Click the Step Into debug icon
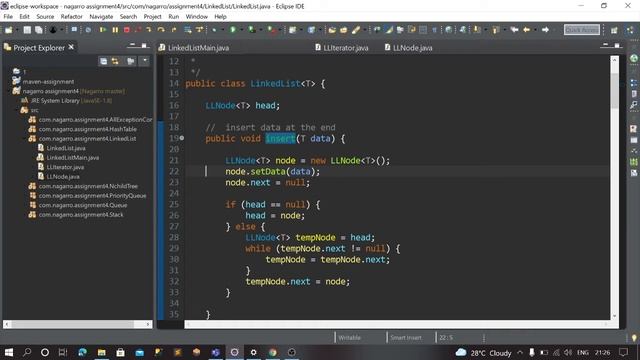The image size is (640, 360). [149, 30]
